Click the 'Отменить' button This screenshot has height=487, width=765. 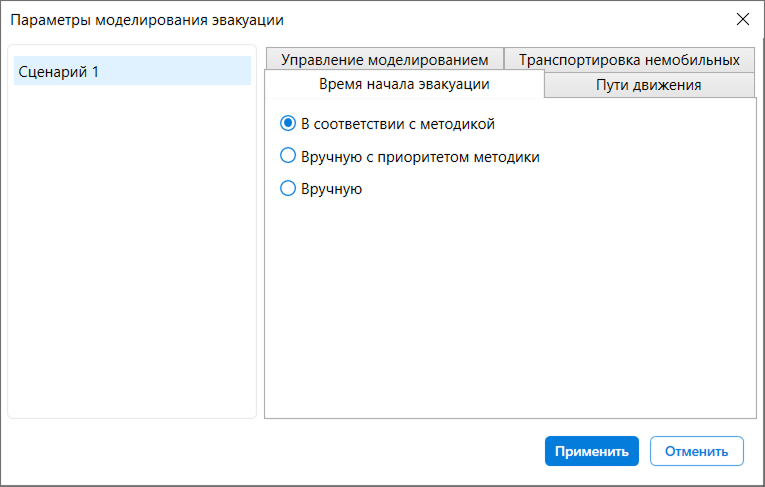[697, 451]
